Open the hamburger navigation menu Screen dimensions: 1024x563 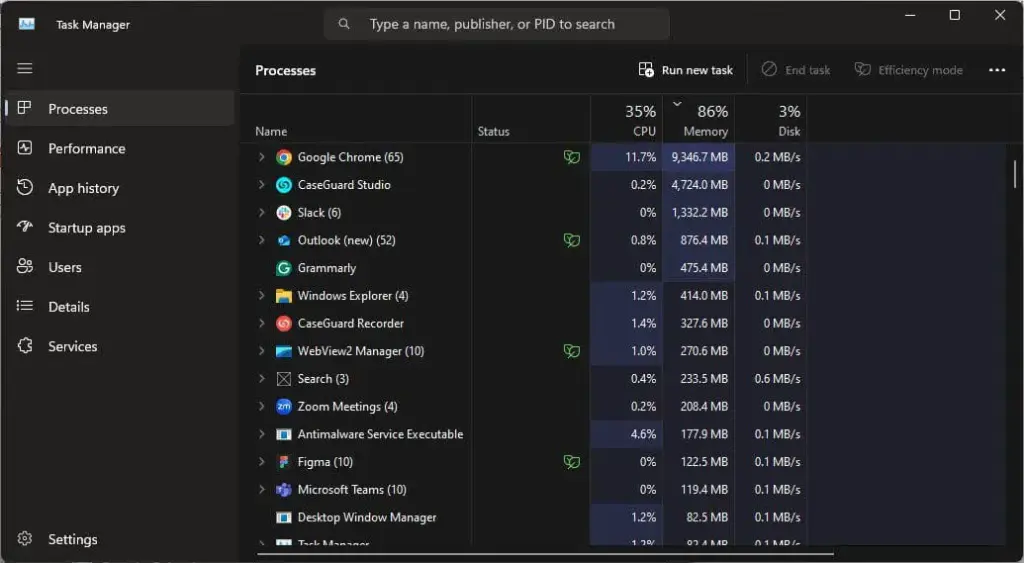tap(25, 69)
